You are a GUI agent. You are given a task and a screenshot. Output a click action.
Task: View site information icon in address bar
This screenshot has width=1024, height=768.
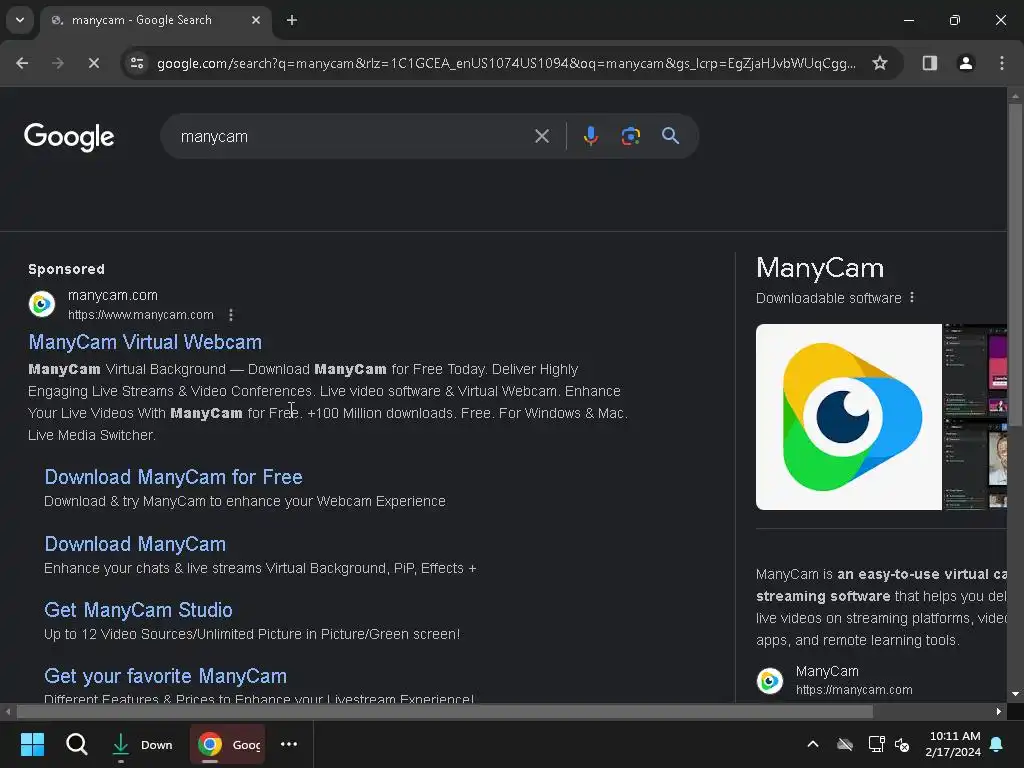(x=137, y=63)
